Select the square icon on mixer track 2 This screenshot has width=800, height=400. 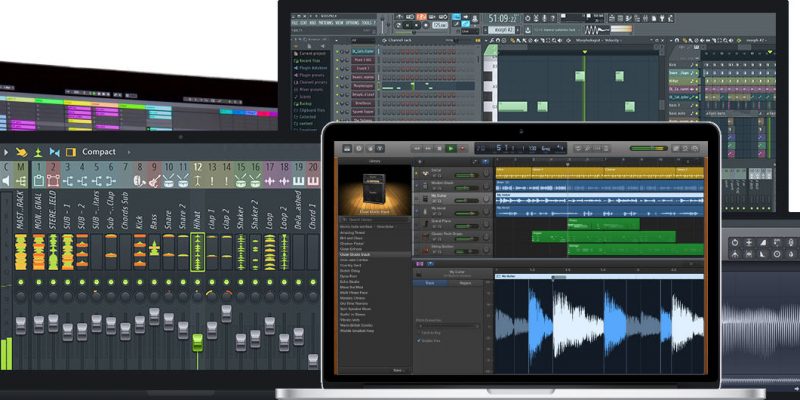(x=53, y=181)
